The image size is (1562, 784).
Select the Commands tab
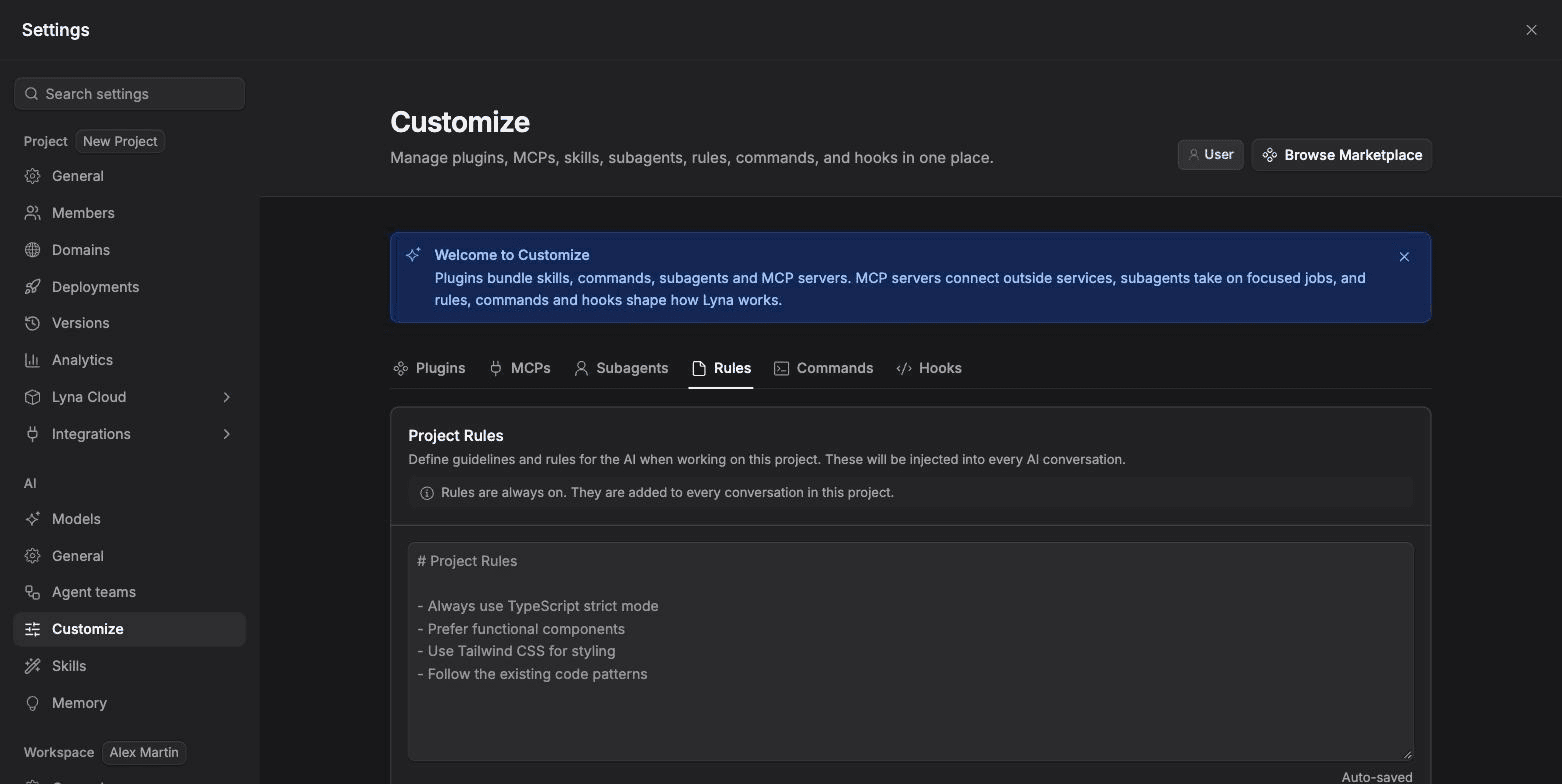click(x=823, y=368)
